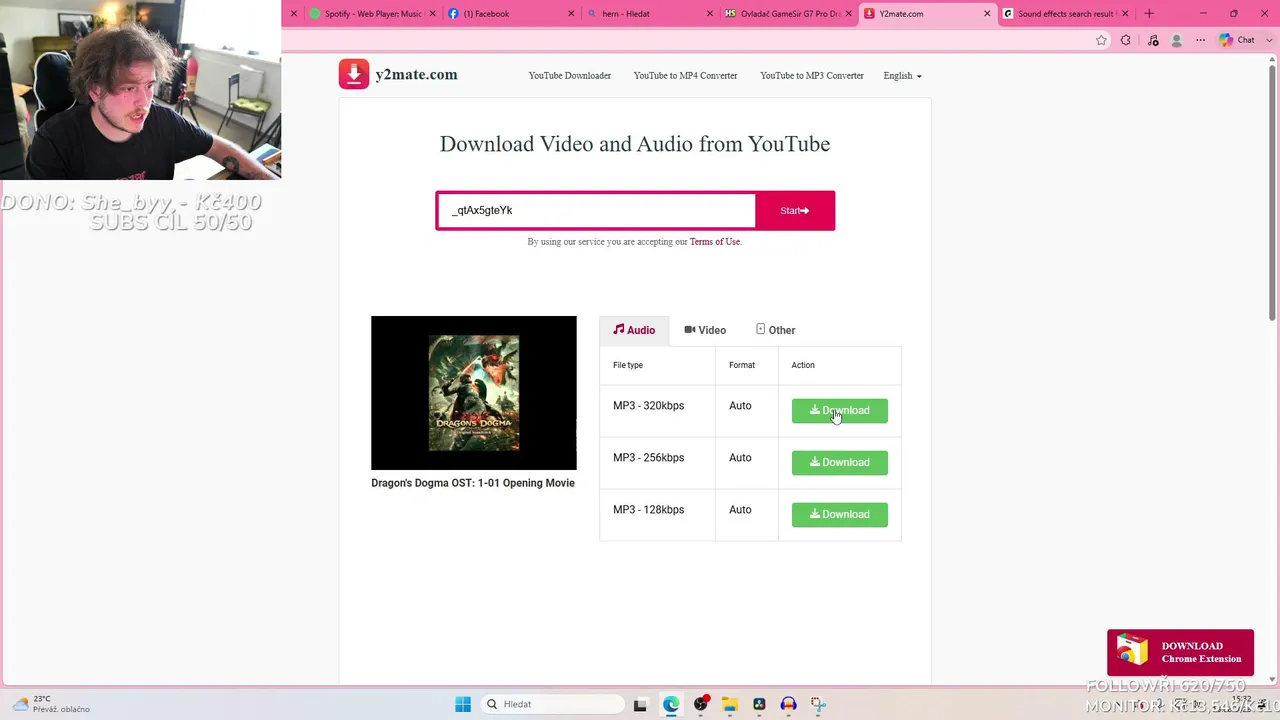Open the weather widget showing 23°C
Screen dimensions: 1280x720
[50, 704]
